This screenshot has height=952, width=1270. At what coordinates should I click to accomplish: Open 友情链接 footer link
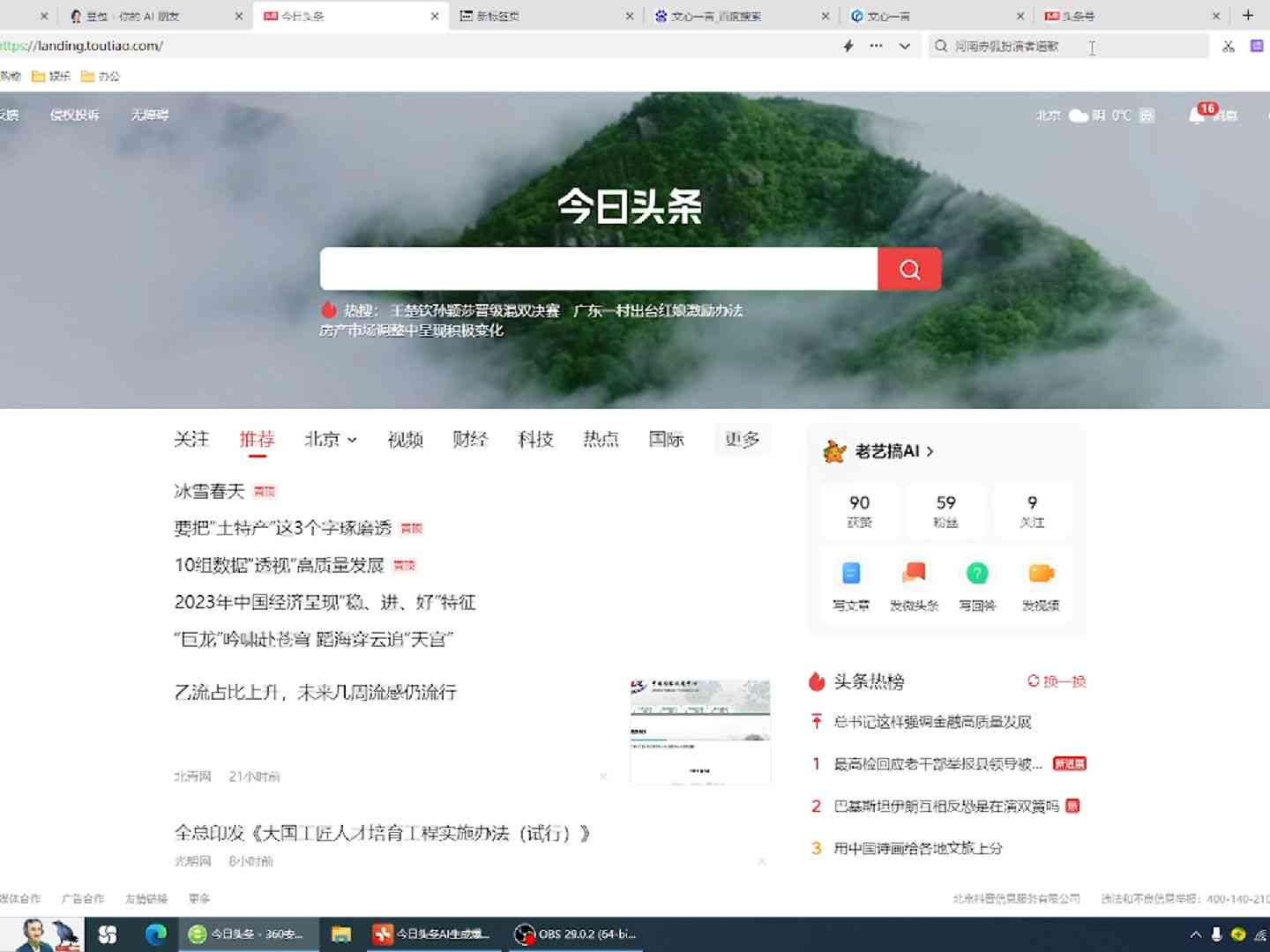pos(146,899)
